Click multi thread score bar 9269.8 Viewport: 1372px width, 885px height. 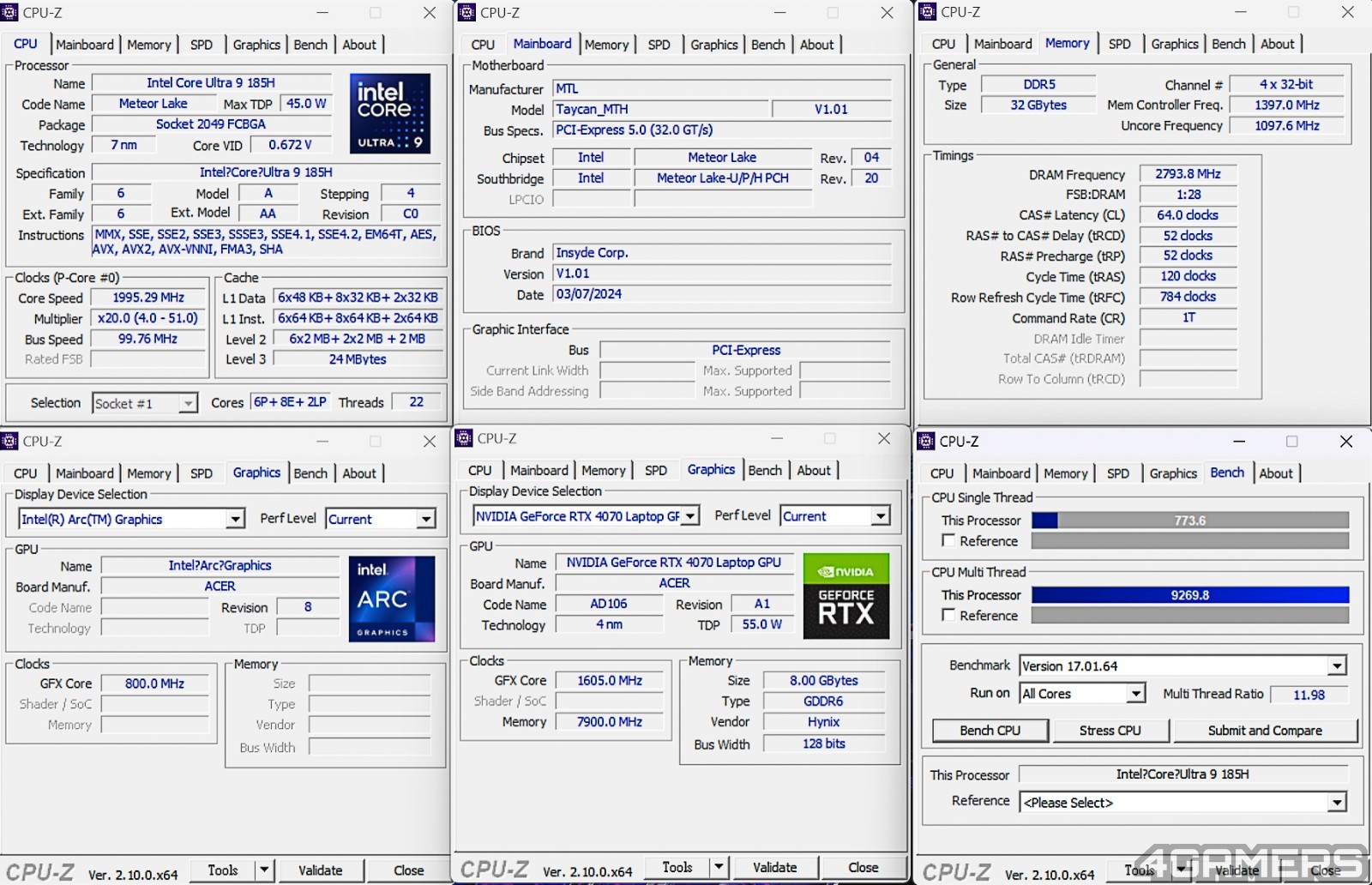1190,594
